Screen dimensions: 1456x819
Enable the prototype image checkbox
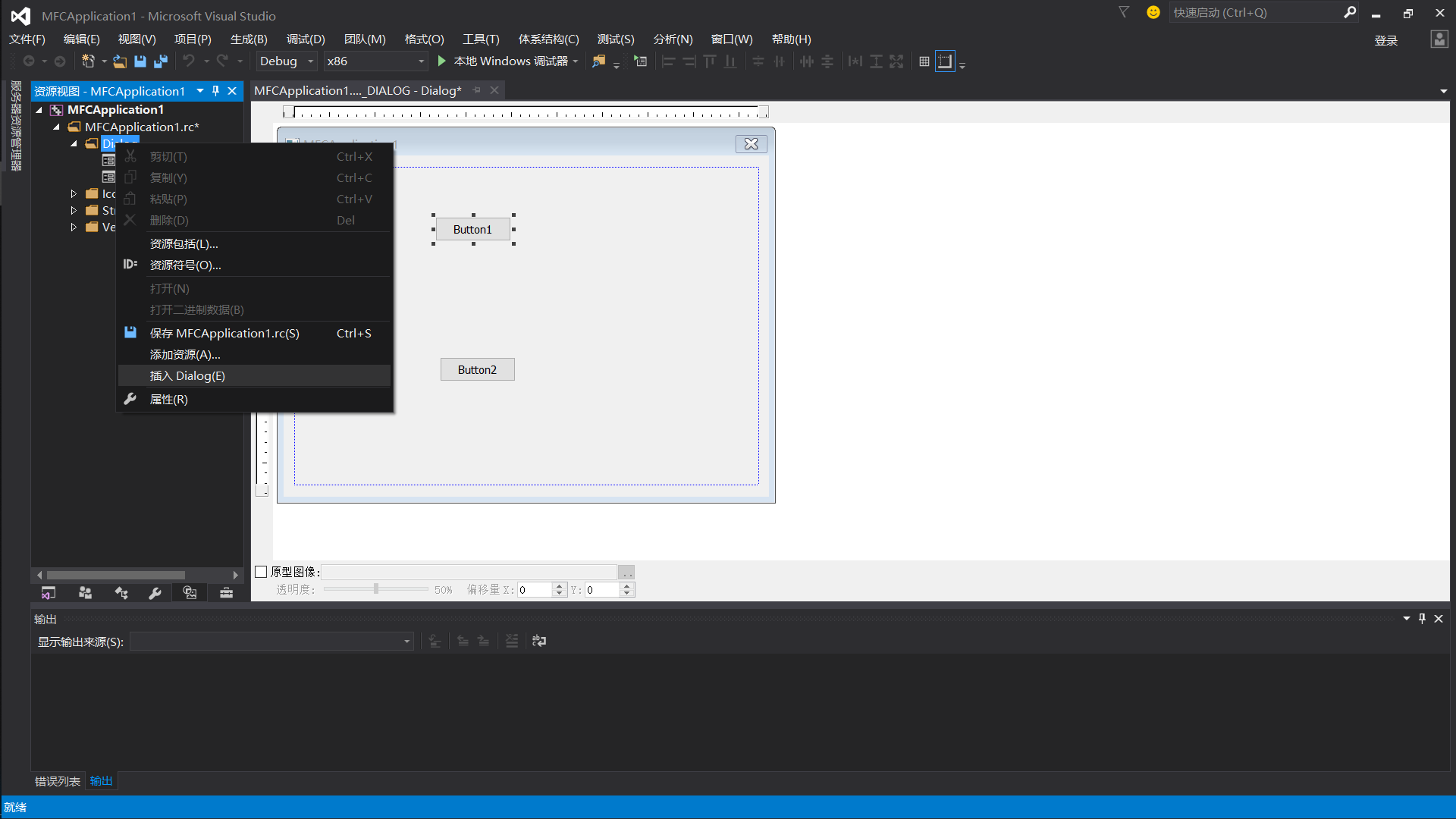262,572
